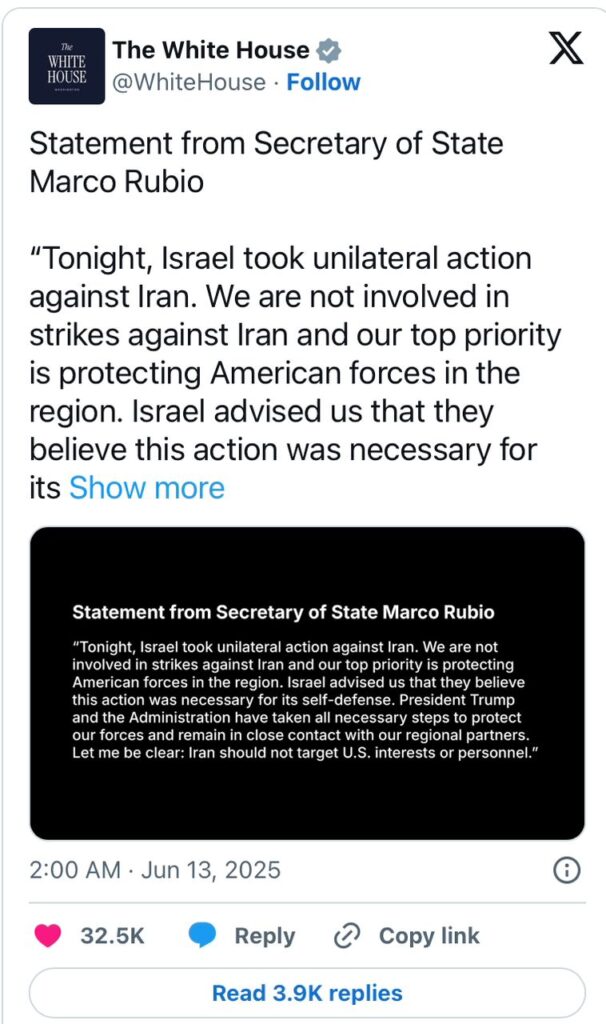Open The White House display name
This screenshot has width=606, height=1024.
pyautogui.click(x=211, y=50)
